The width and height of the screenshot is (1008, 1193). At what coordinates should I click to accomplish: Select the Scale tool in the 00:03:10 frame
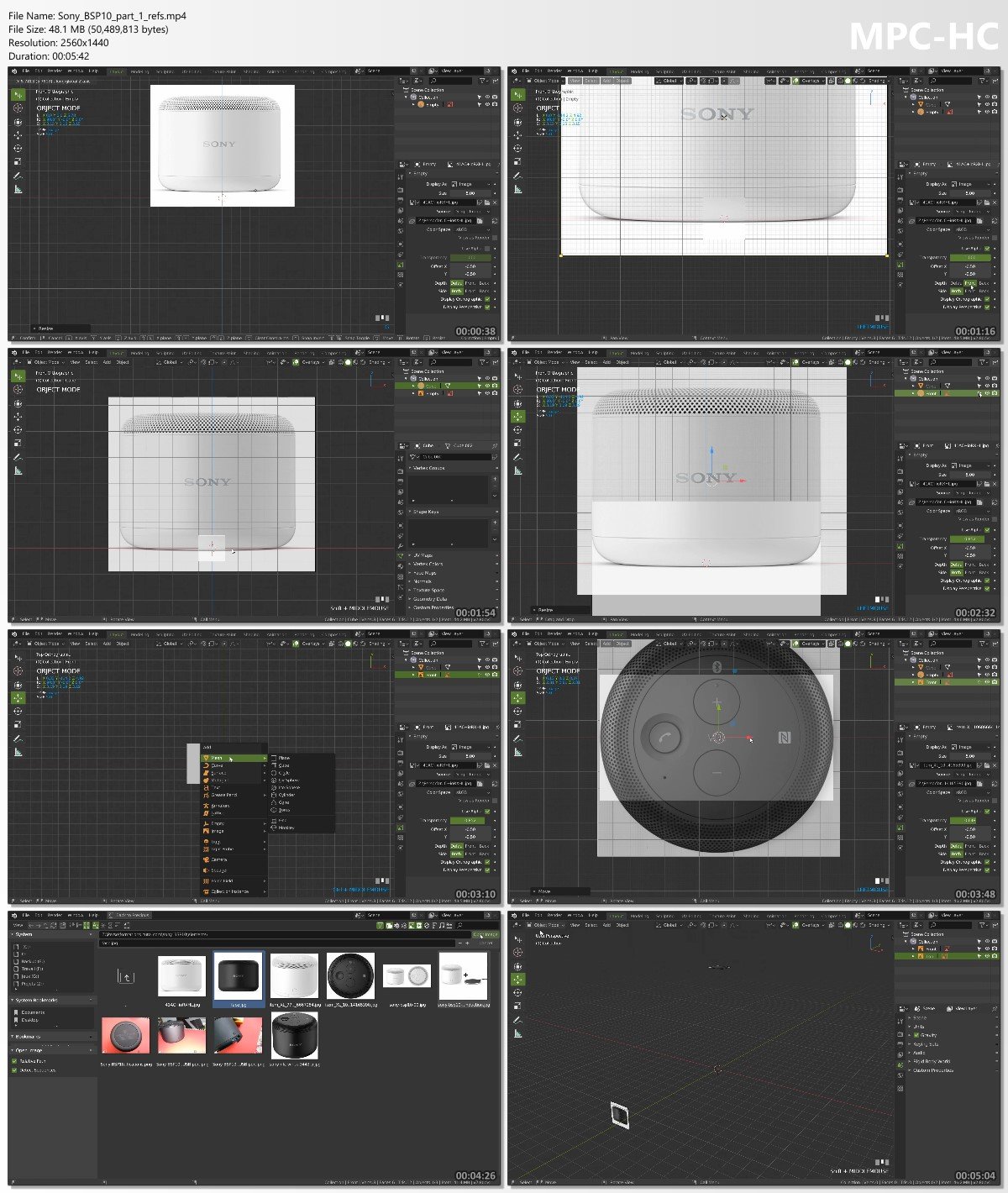click(x=18, y=724)
